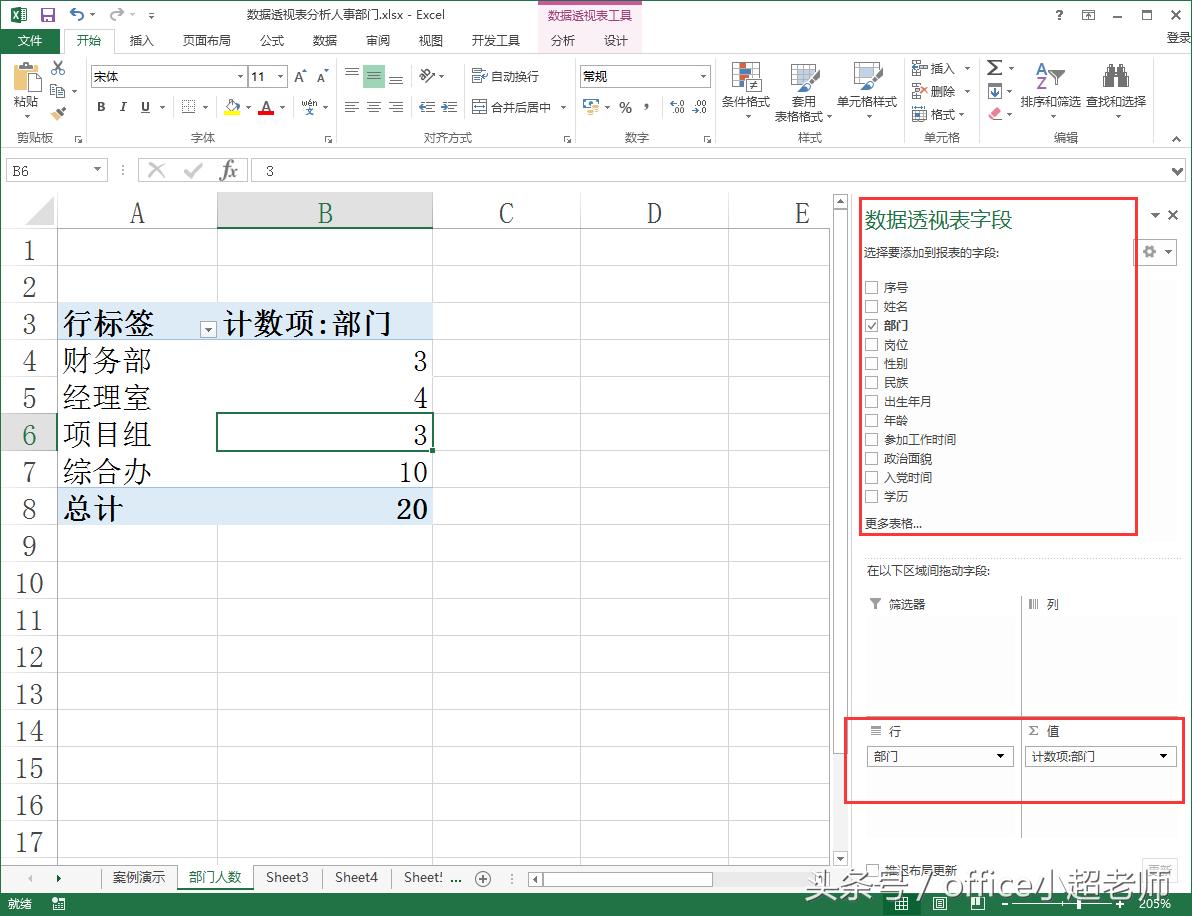The width and height of the screenshot is (1192, 916).
Task: Open the 行标签 filter dropdown
Action: [208, 327]
